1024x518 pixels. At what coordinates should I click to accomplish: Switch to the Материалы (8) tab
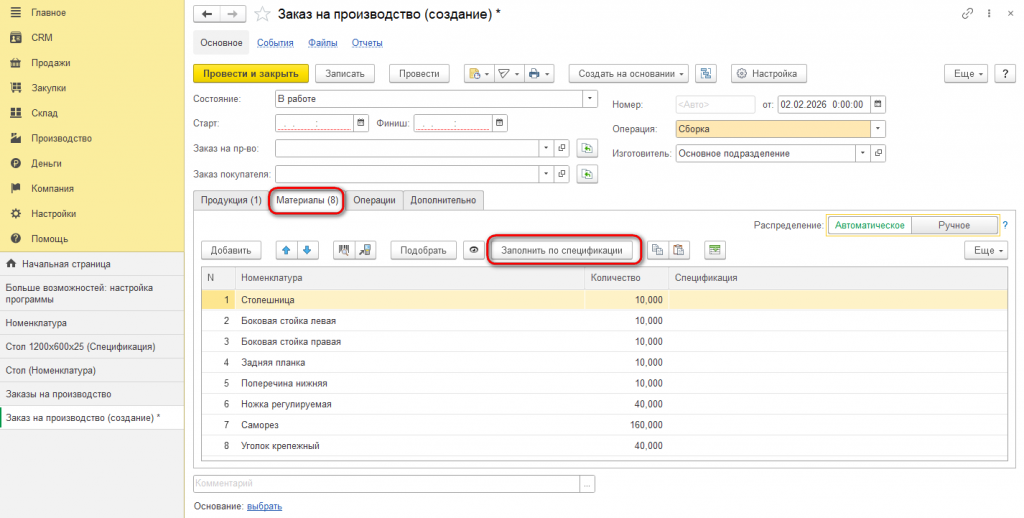307,200
